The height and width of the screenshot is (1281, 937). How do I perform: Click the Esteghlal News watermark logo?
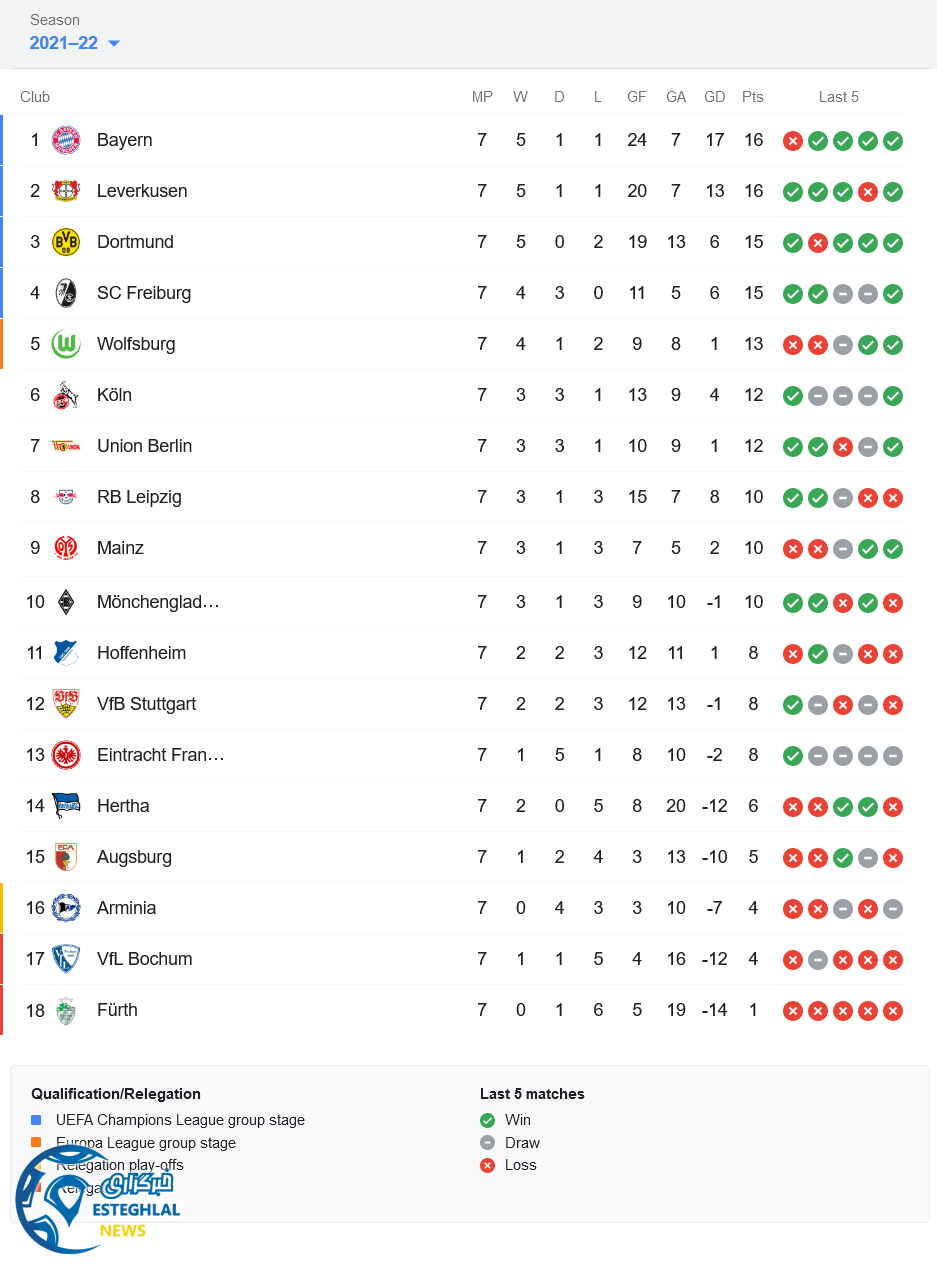pyautogui.click(x=98, y=1205)
